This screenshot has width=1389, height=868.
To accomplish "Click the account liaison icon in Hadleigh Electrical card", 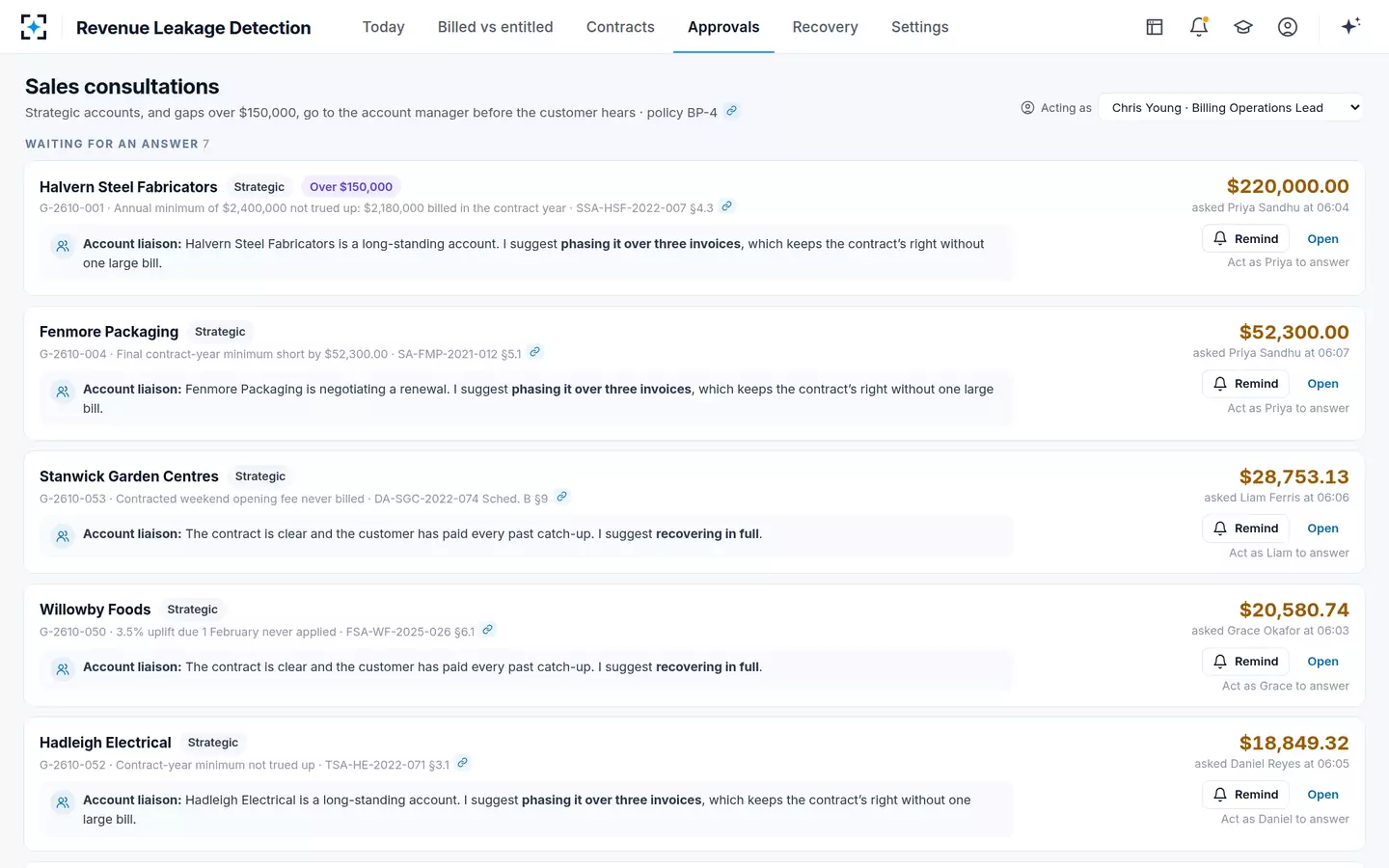I will 63,802.
